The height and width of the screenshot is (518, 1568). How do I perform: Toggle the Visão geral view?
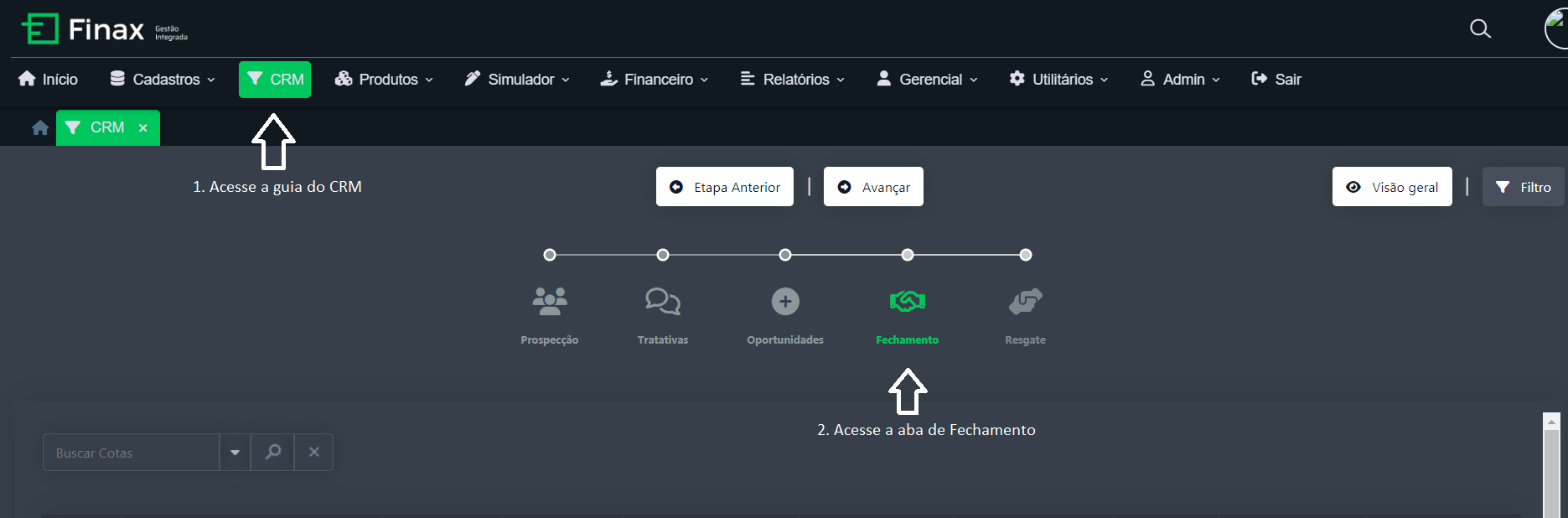tap(1391, 187)
